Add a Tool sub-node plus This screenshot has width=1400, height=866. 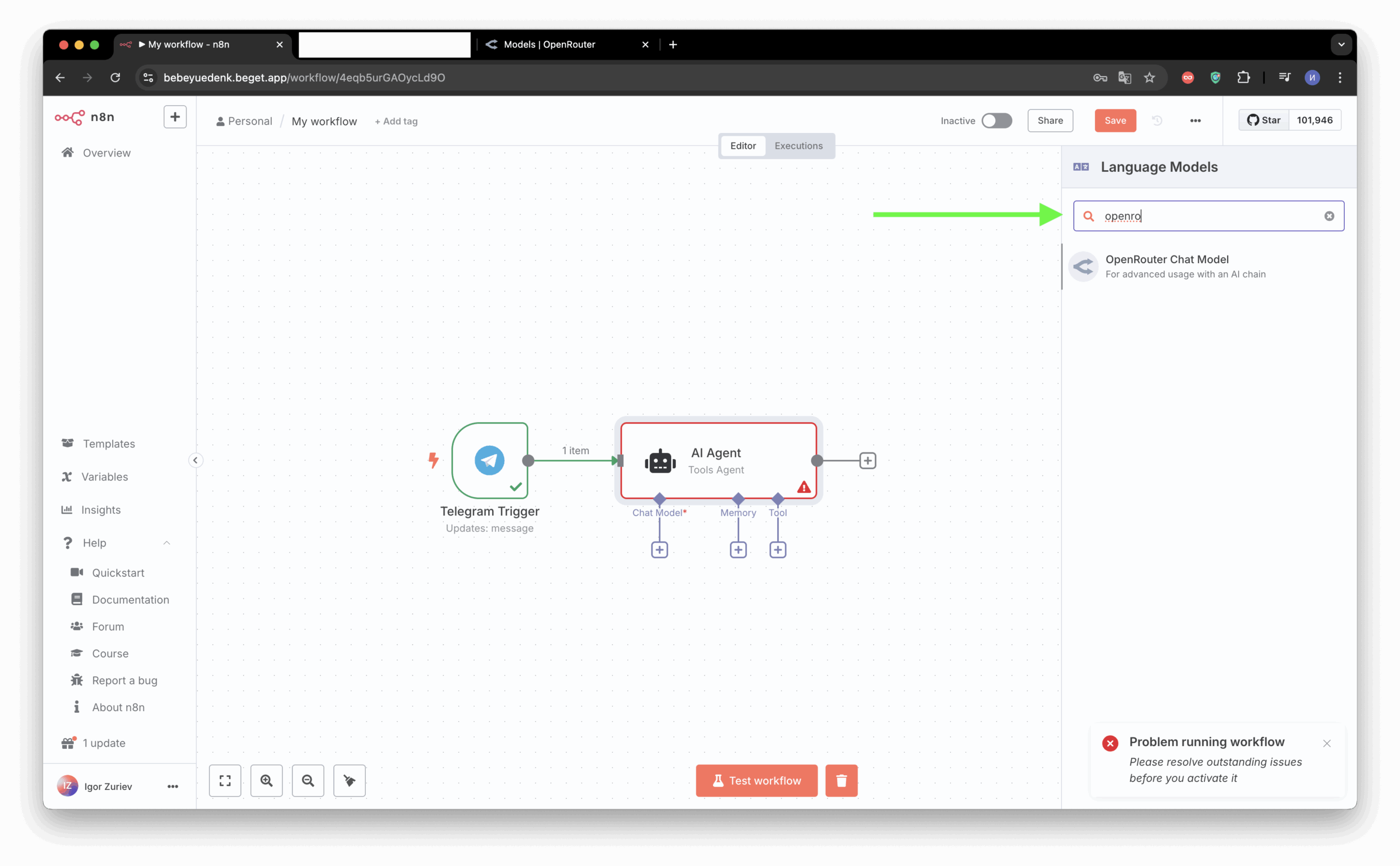point(778,550)
